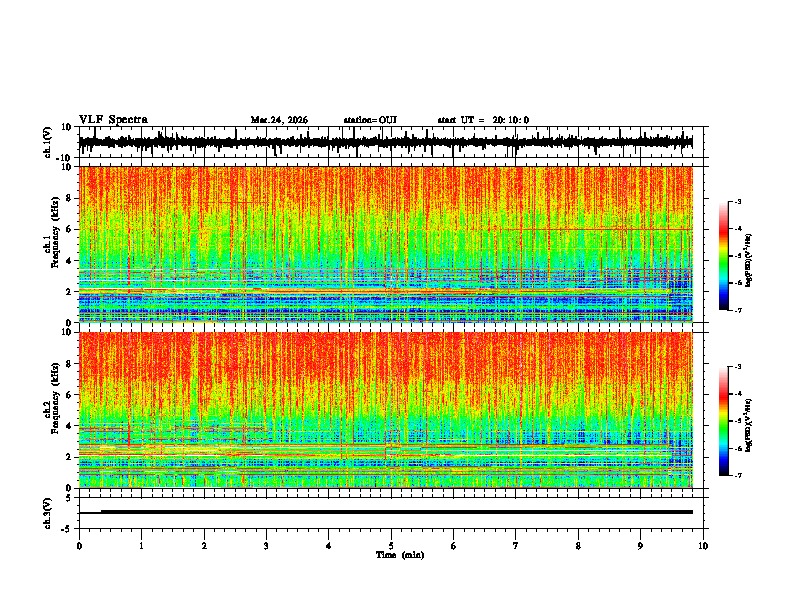The width and height of the screenshot is (792, 612).
Task: Select the date text "Mar.24, 2026"
Action: pyautogui.click(x=279, y=120)
